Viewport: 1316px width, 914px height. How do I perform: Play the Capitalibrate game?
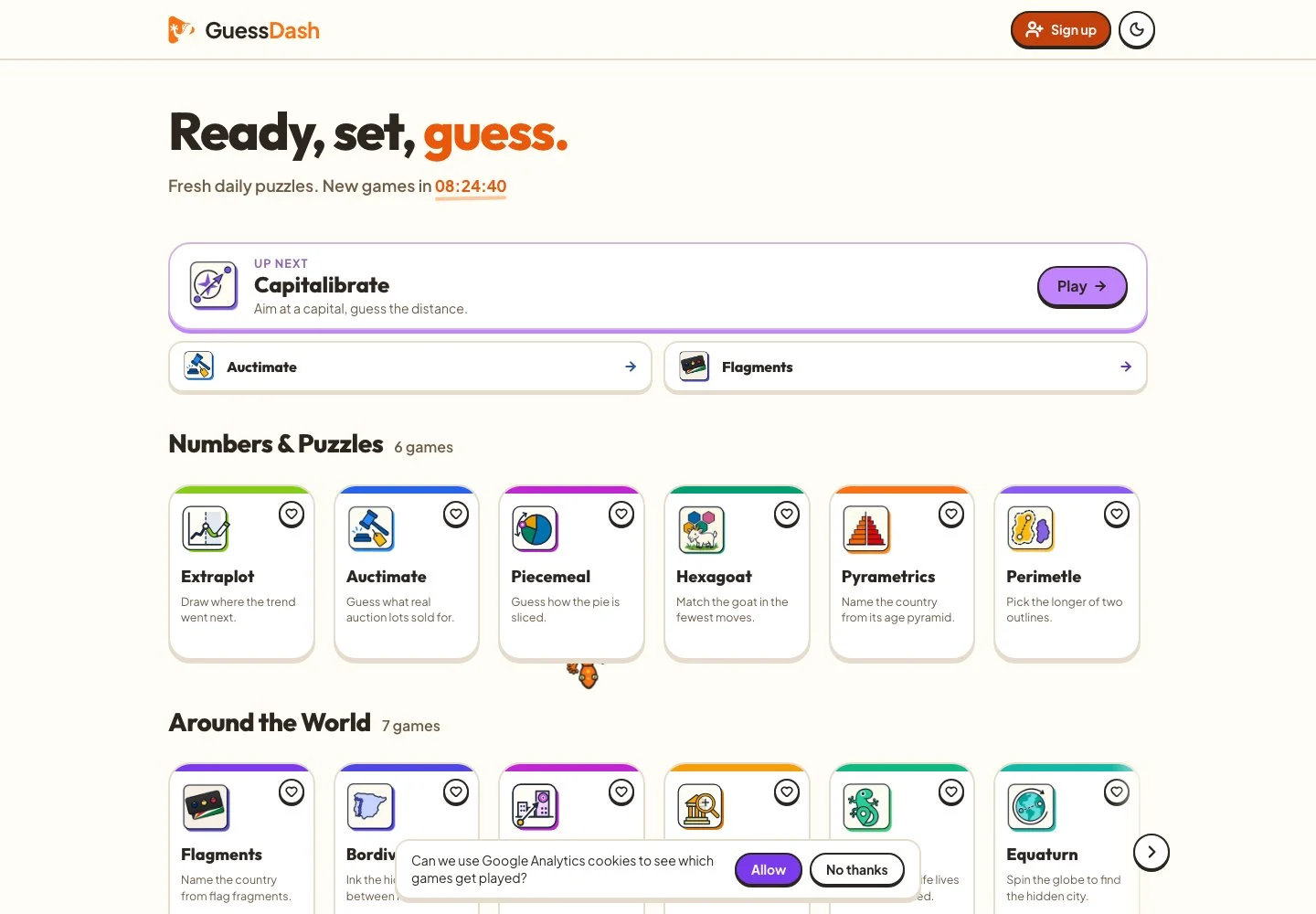[x=1082, y=286]
